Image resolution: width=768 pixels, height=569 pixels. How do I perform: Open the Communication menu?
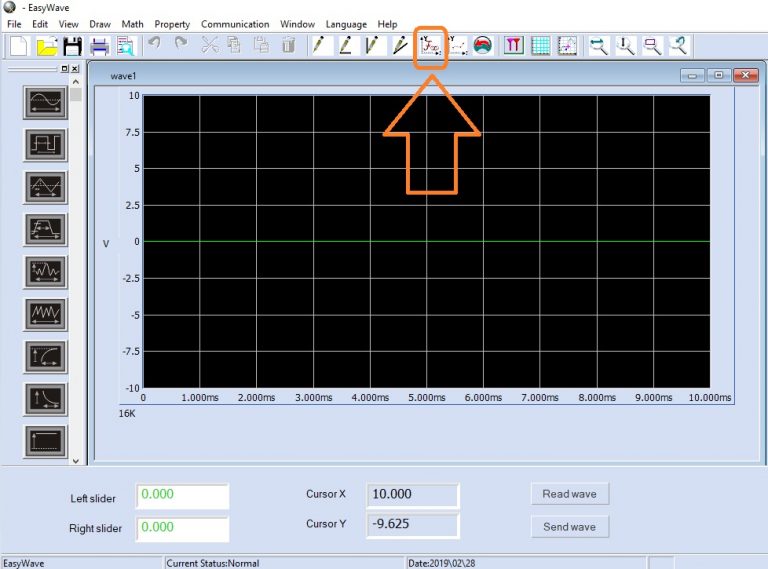click(x=235, y=24)
